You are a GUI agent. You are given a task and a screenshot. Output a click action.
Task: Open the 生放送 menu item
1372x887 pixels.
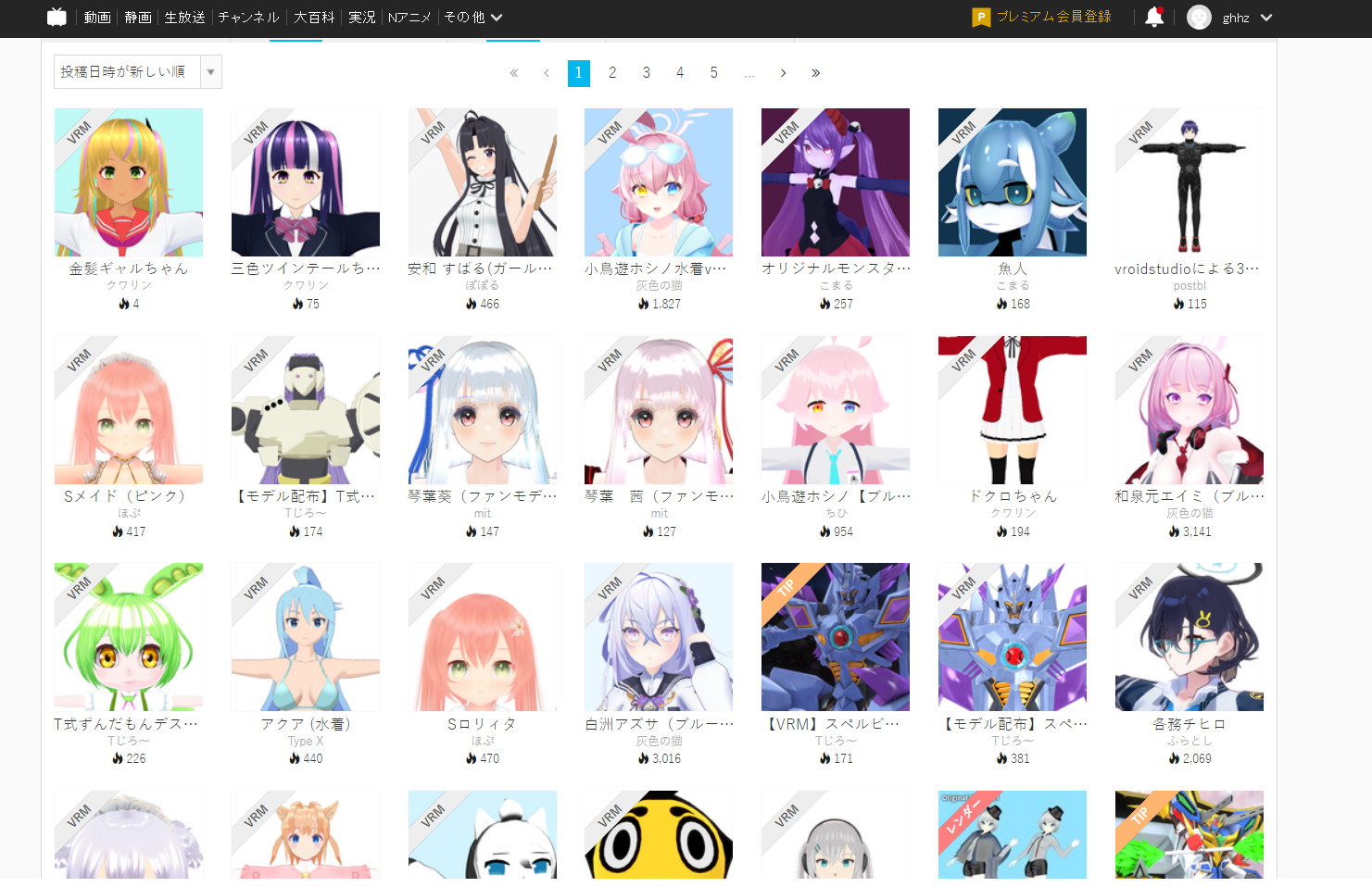click(184, 18)
